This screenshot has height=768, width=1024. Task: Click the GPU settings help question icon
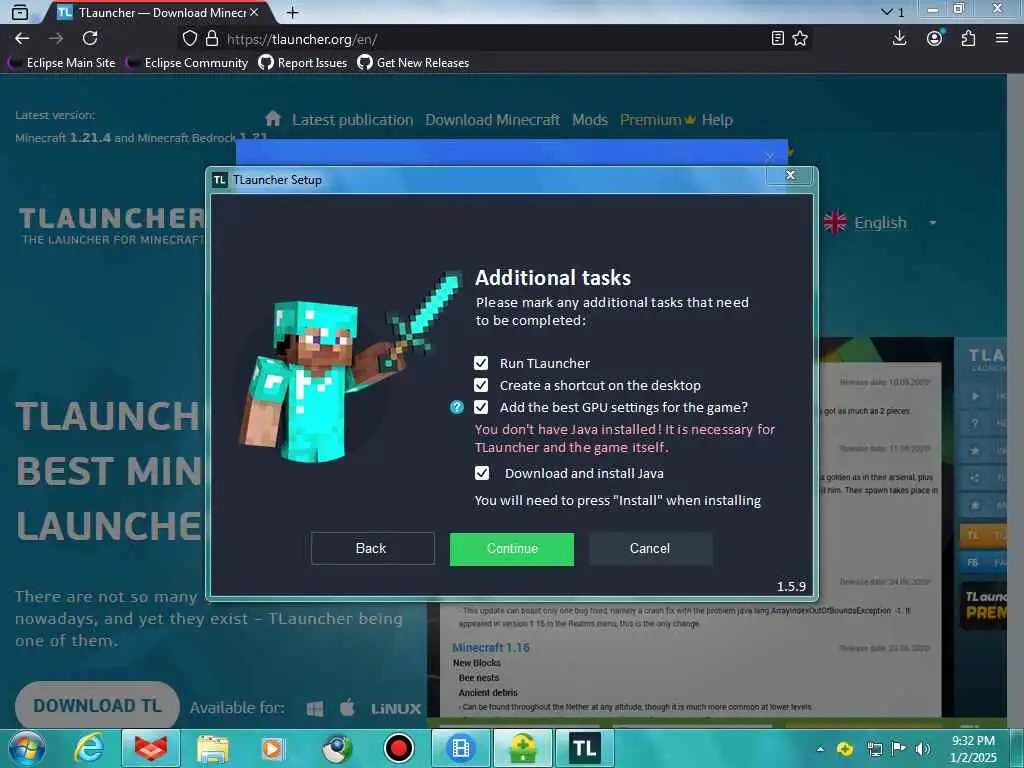pos(457,408)
